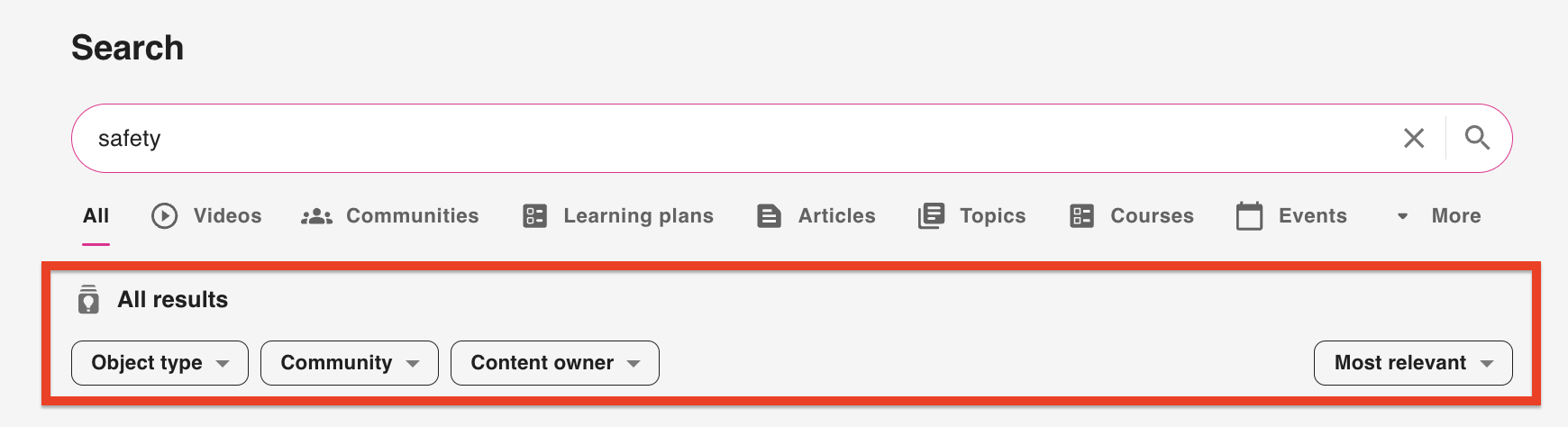Clear the search field with the X icon

1414,138
